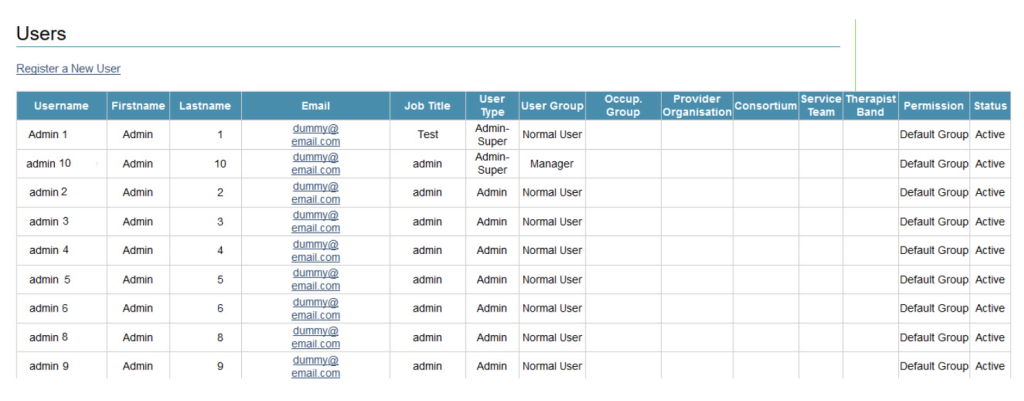
Task: Sort by the Lastname column header
Action: coord(205,106)
